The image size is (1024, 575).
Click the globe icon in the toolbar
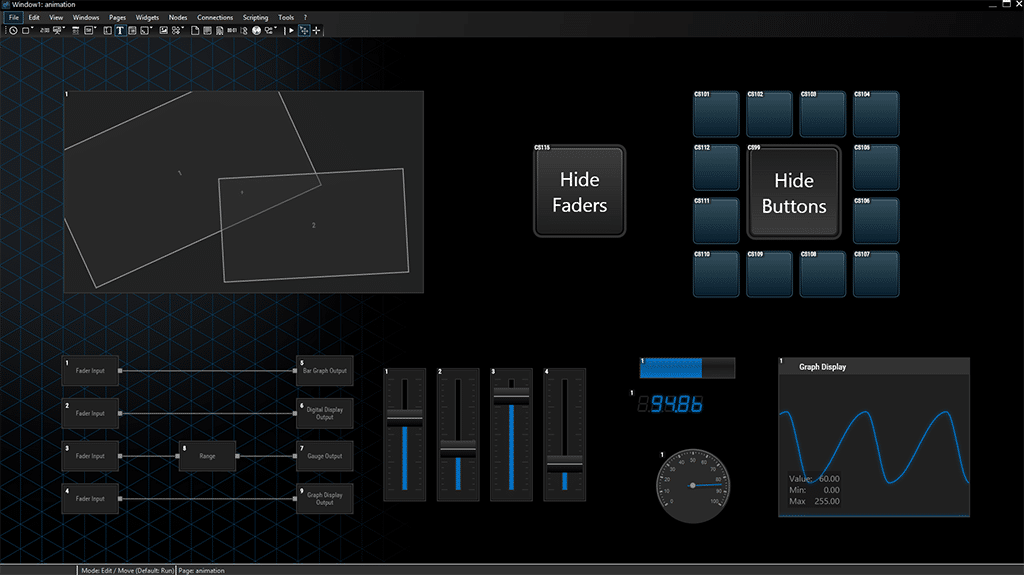pos(256,31)
